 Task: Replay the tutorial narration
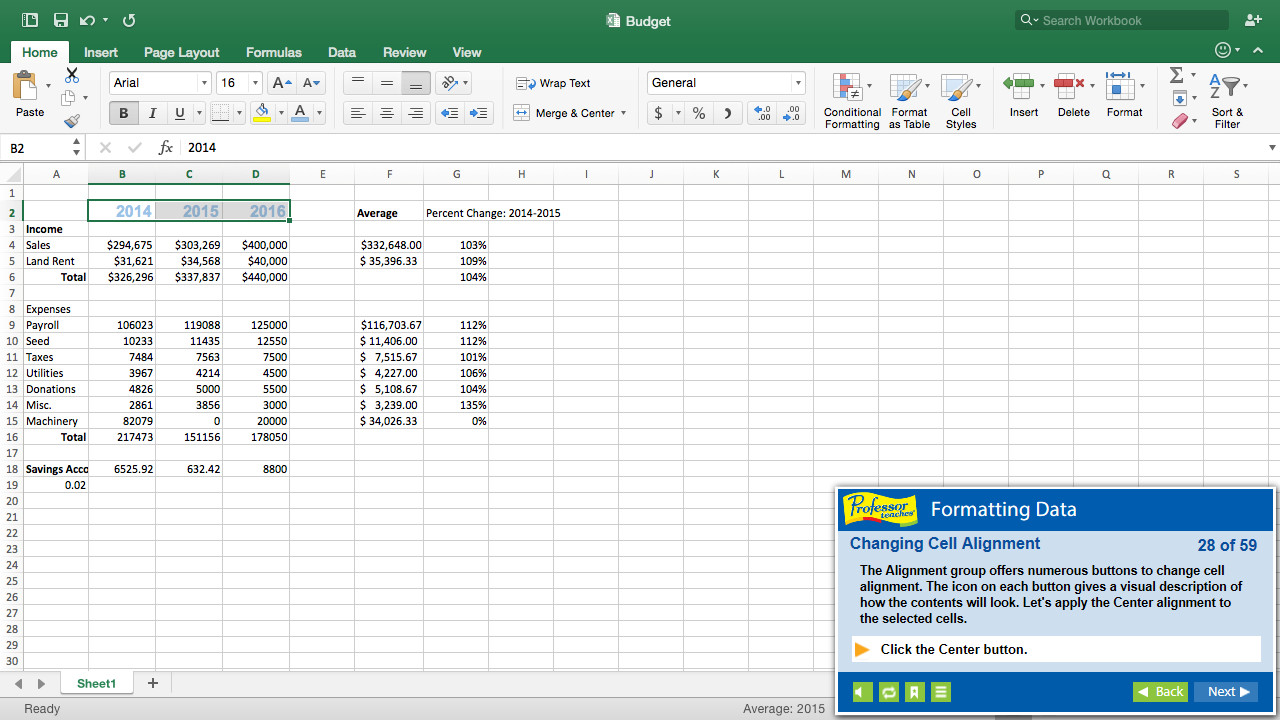point(888,691)
